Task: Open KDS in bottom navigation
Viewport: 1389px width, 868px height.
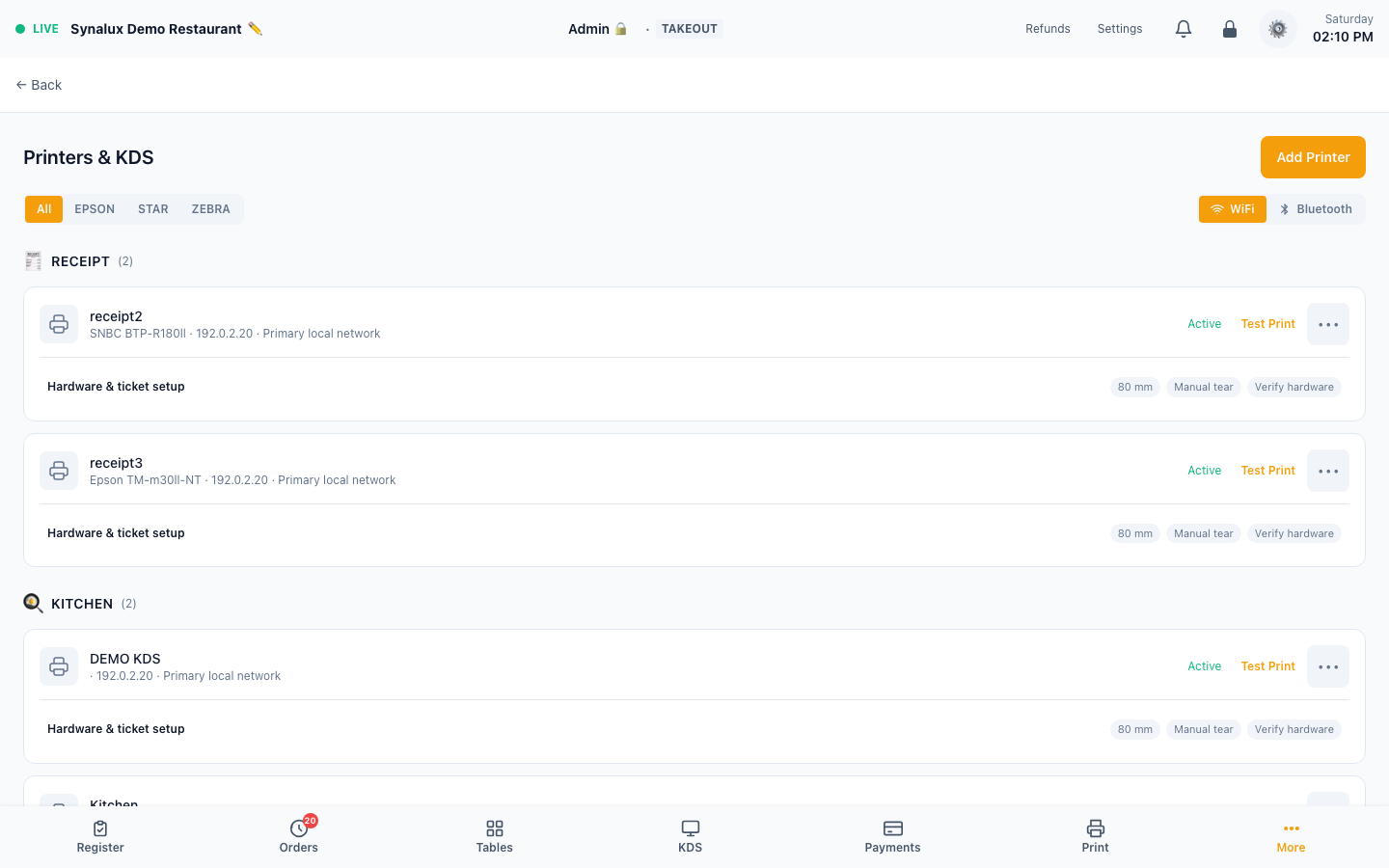Action: (691, 836)
